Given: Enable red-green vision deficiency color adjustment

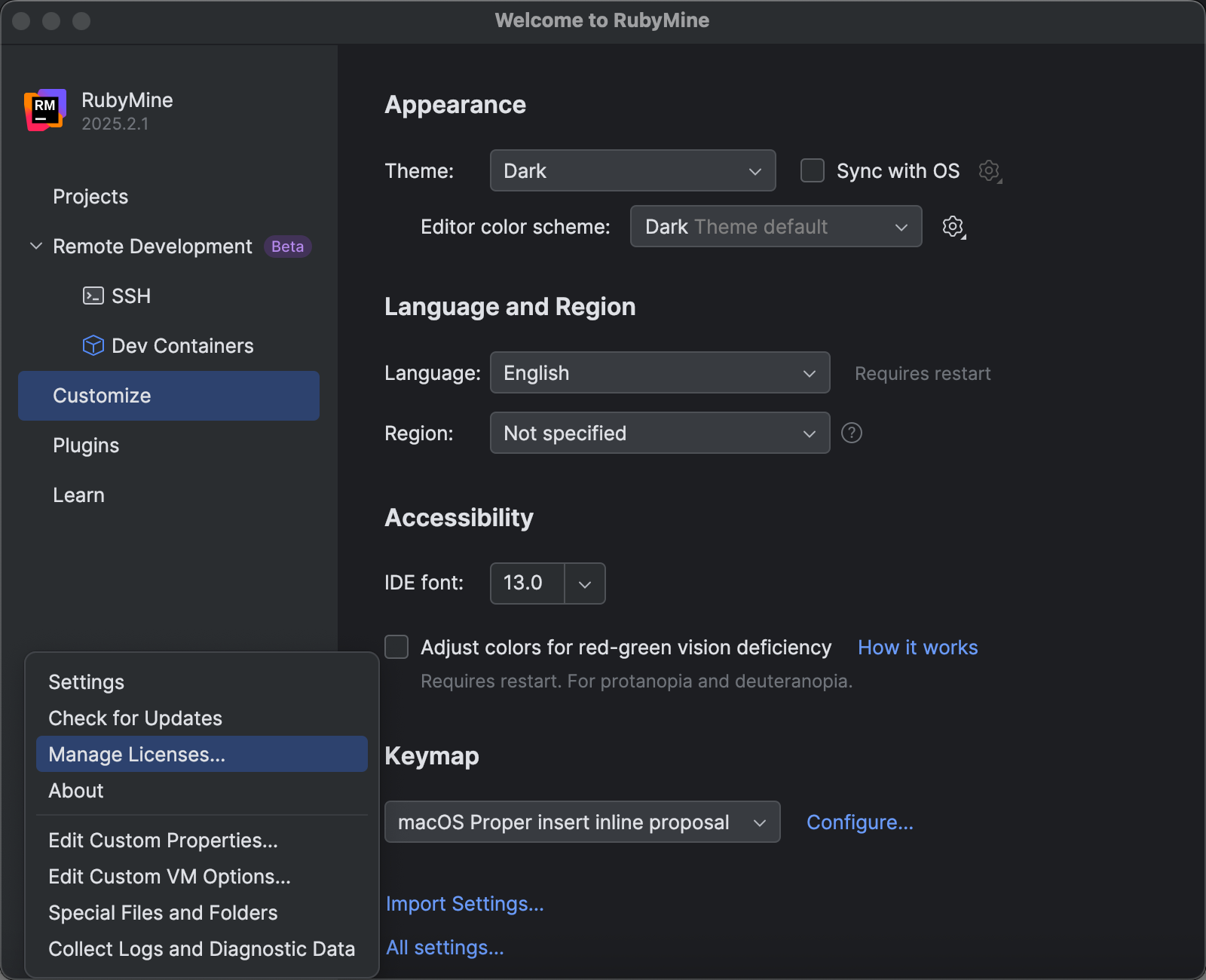Looking at the screenshot, I should (396, 647).
